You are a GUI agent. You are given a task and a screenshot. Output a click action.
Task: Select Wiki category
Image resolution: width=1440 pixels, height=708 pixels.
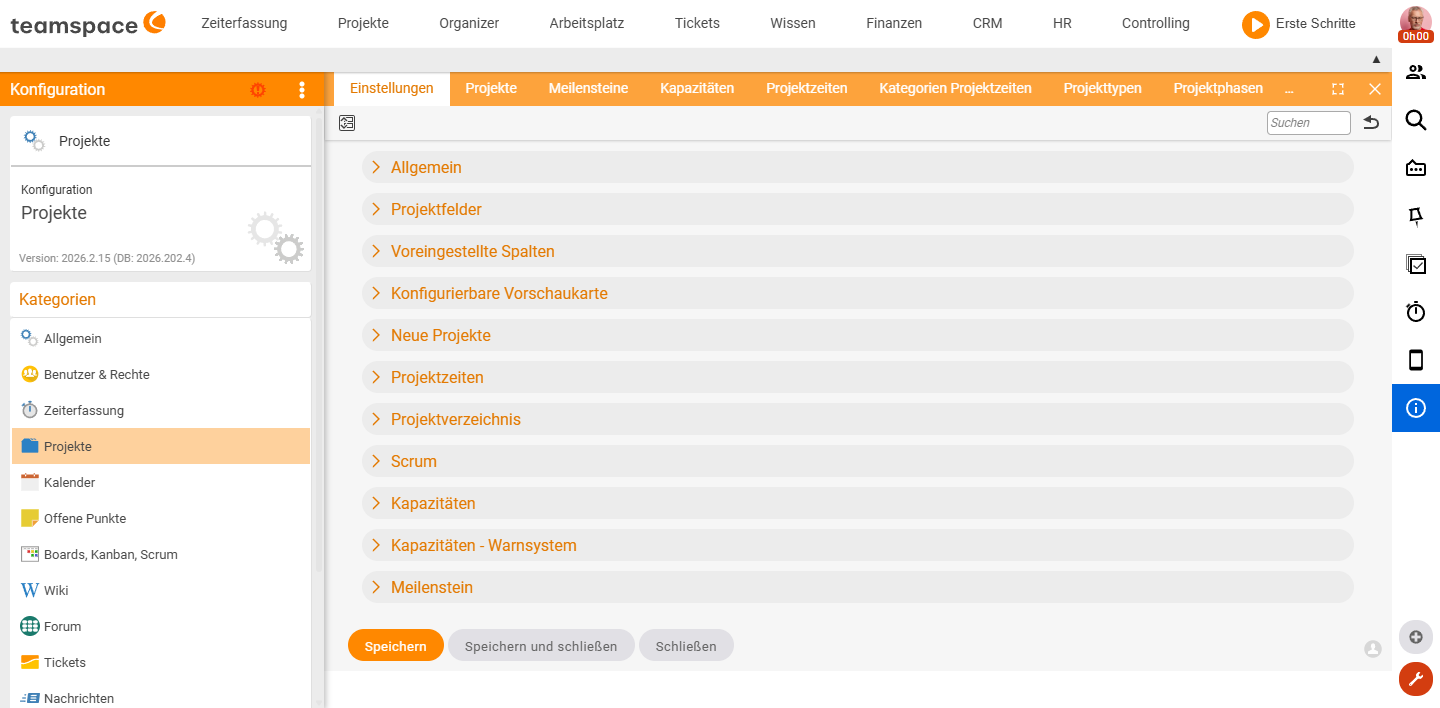pos(161,590)
